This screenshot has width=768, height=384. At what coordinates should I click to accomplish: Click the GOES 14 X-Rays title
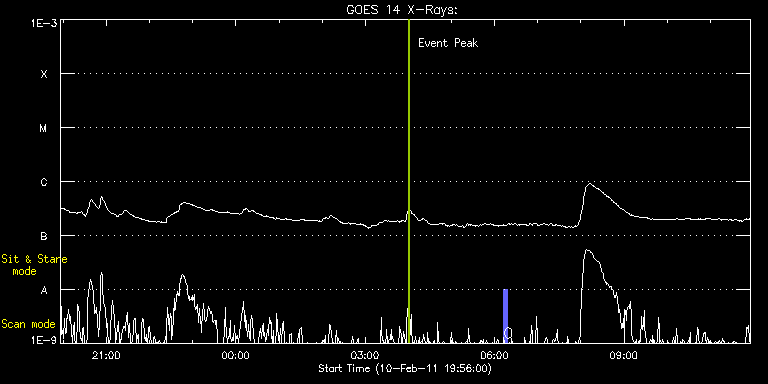point(402,10)
